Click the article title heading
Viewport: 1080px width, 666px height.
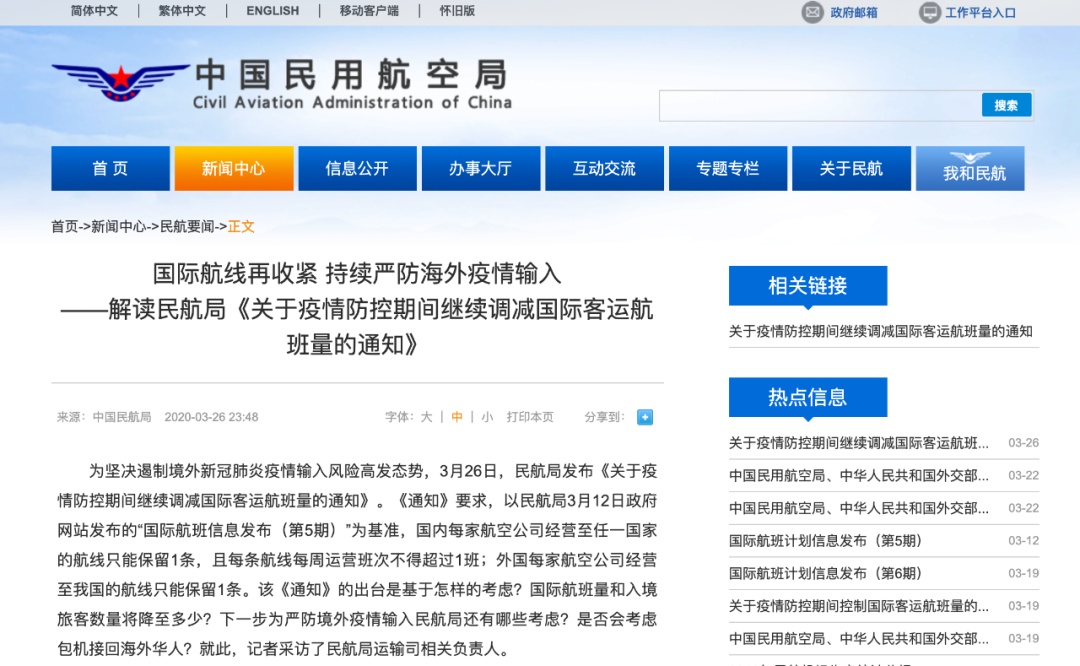pos(357,309)
